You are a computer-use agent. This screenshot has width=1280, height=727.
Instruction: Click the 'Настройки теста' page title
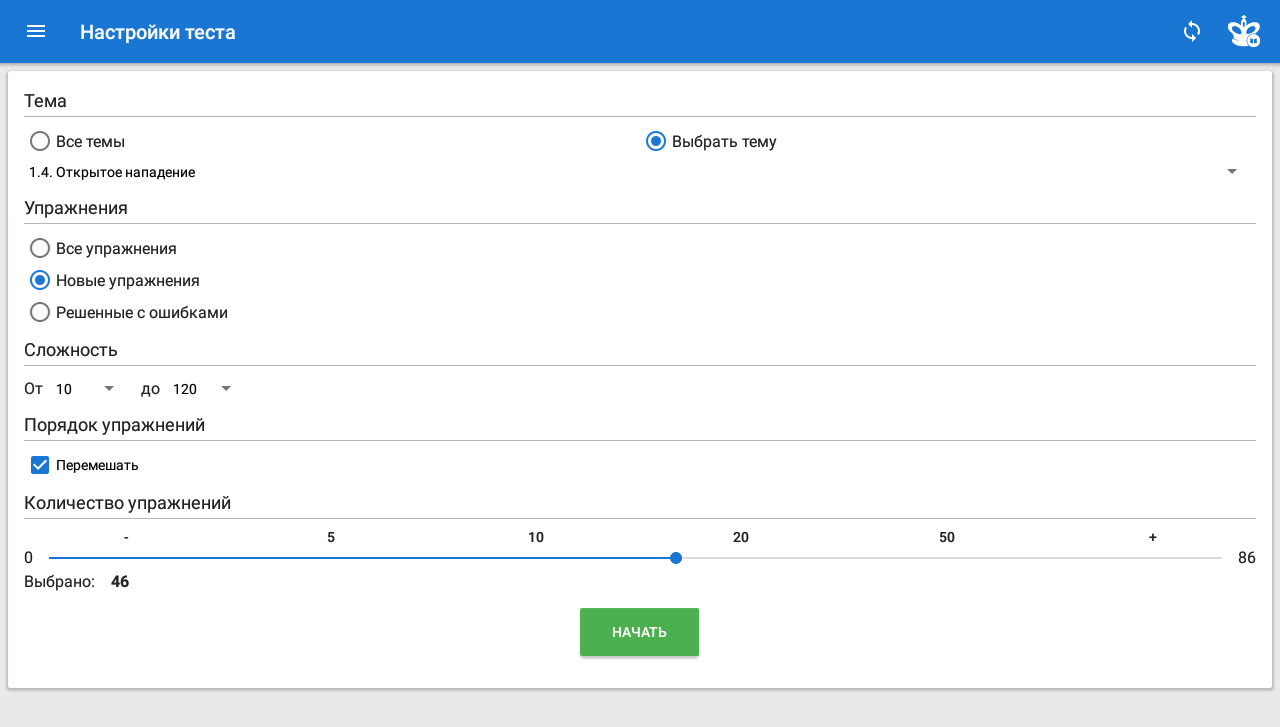(x=158, y=32)
